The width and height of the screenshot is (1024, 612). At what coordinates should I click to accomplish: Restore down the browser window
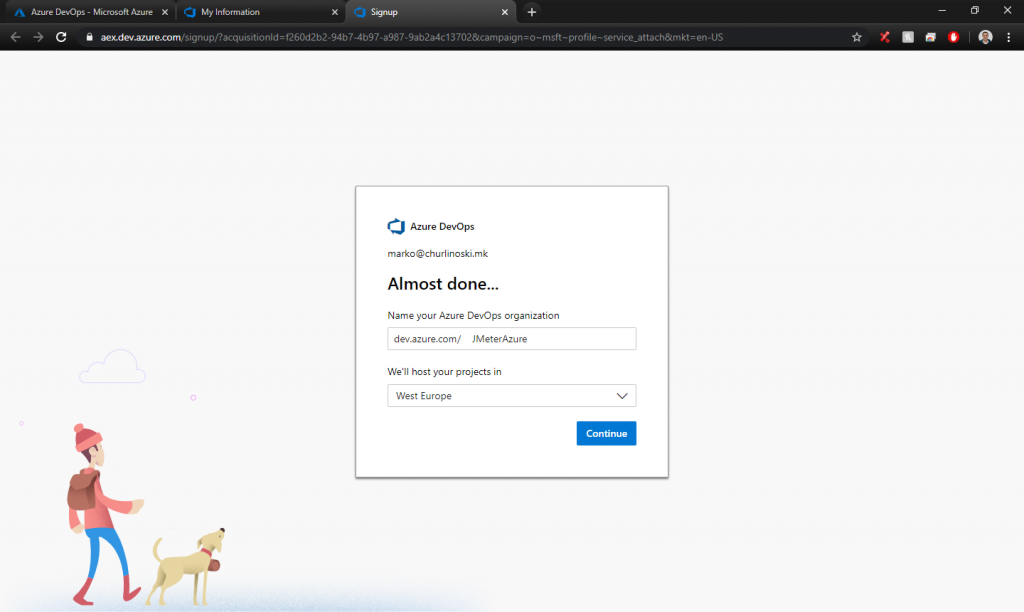(x=974, y=10)
